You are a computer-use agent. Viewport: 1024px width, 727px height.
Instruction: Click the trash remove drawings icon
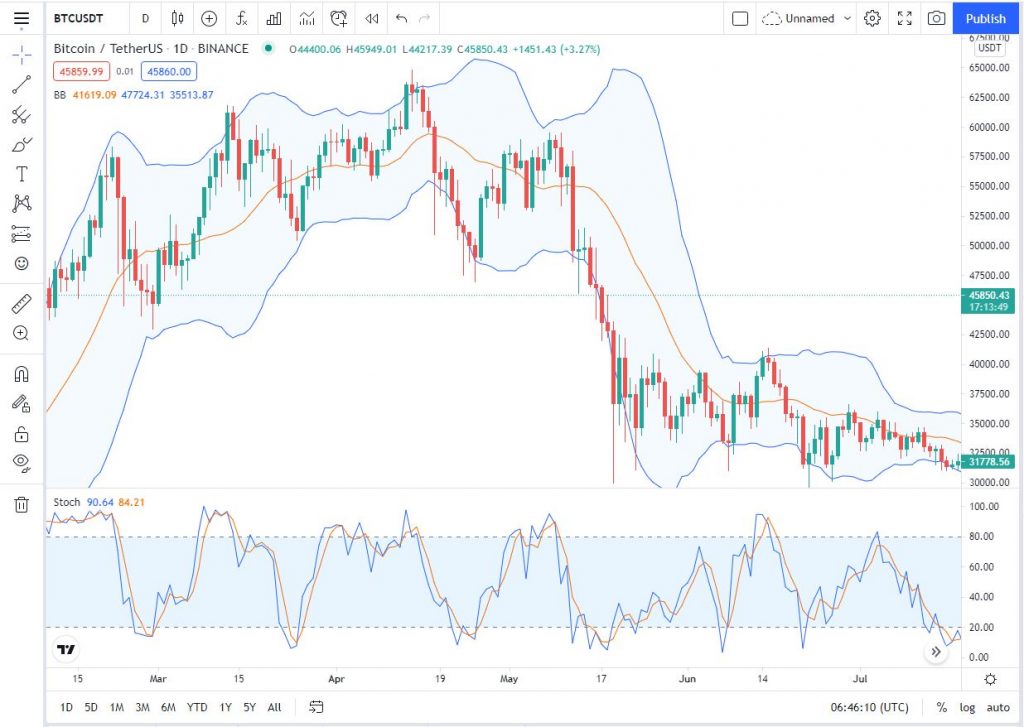pos(22,504)
